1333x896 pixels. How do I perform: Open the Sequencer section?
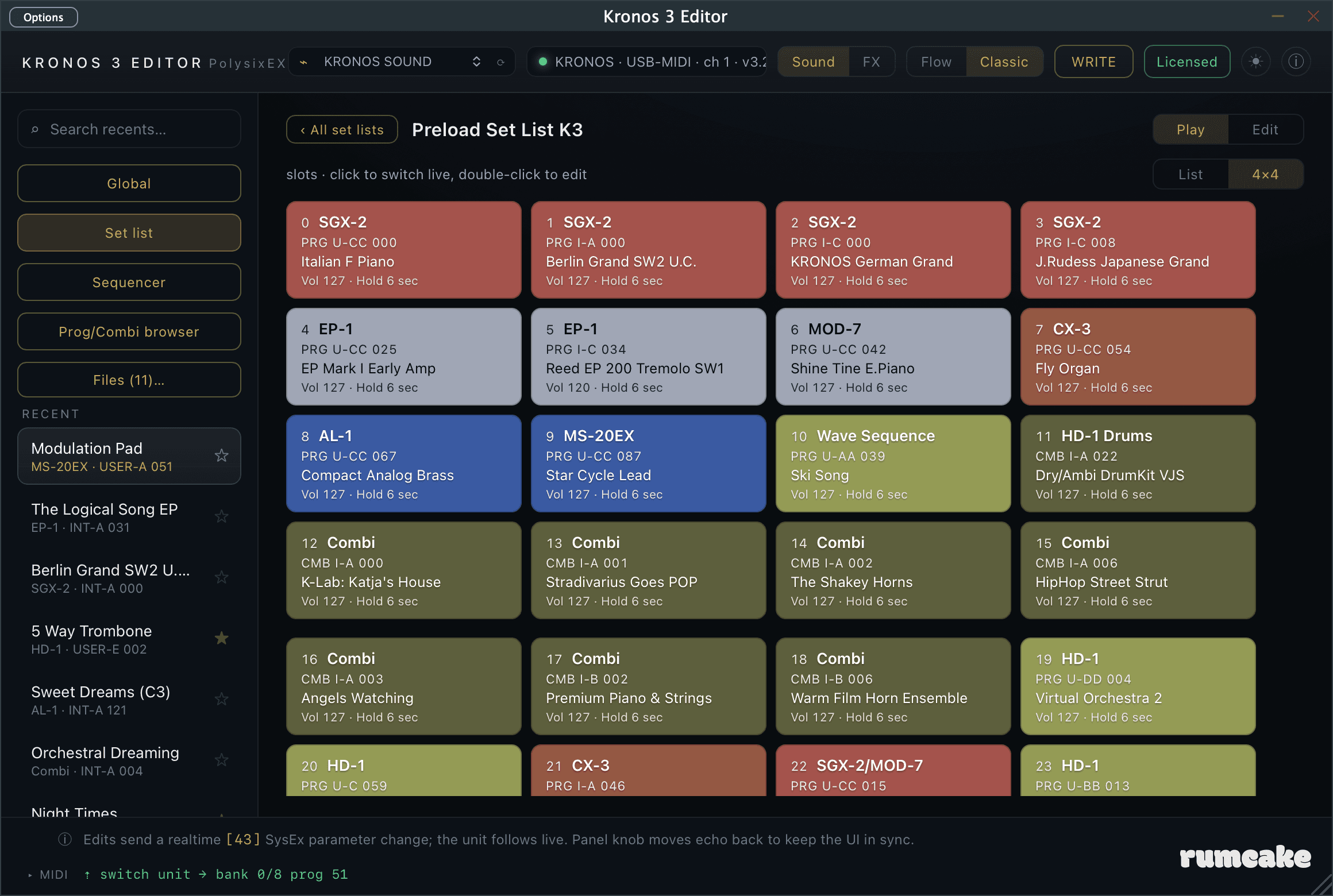point(129,282)
